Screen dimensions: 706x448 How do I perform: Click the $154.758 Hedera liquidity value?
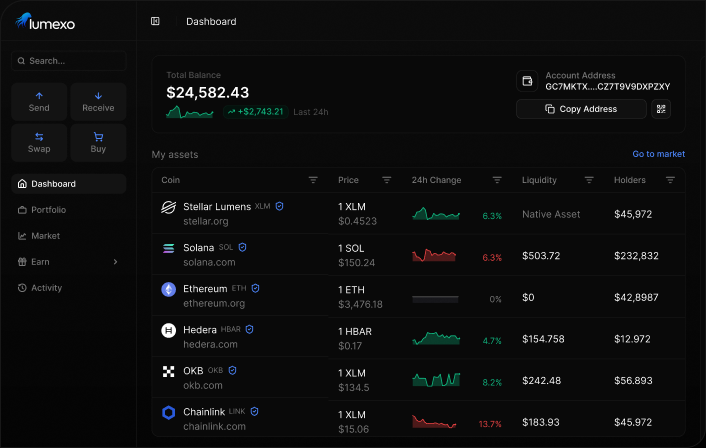(x=543, y=339)
